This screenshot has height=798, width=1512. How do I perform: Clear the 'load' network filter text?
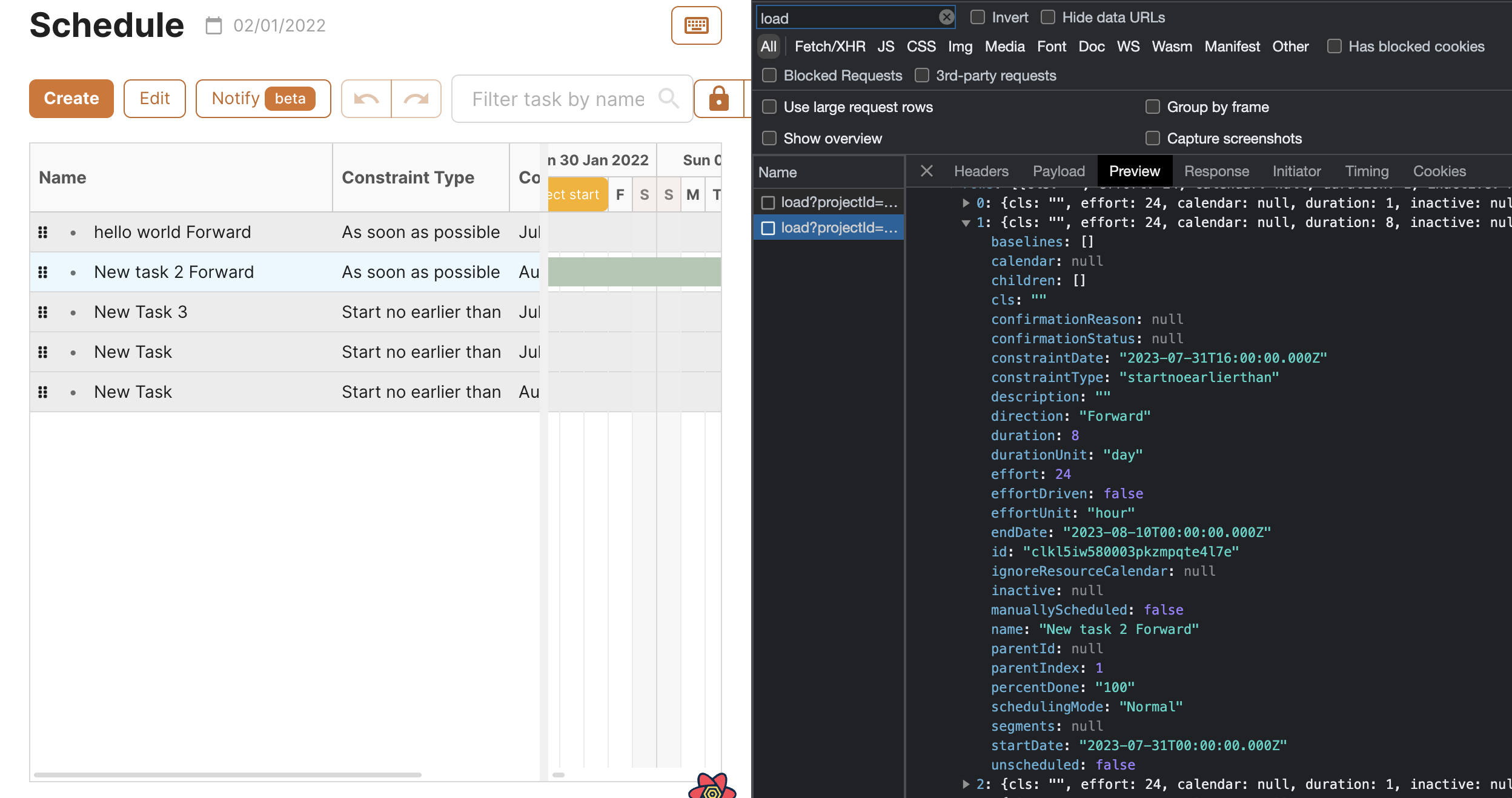[946, 17]
